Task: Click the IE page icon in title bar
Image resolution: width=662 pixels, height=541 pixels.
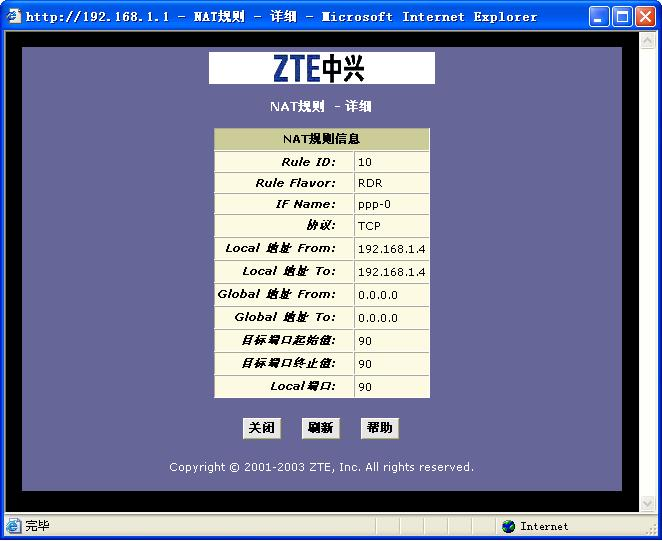Action: coord(13,16)
